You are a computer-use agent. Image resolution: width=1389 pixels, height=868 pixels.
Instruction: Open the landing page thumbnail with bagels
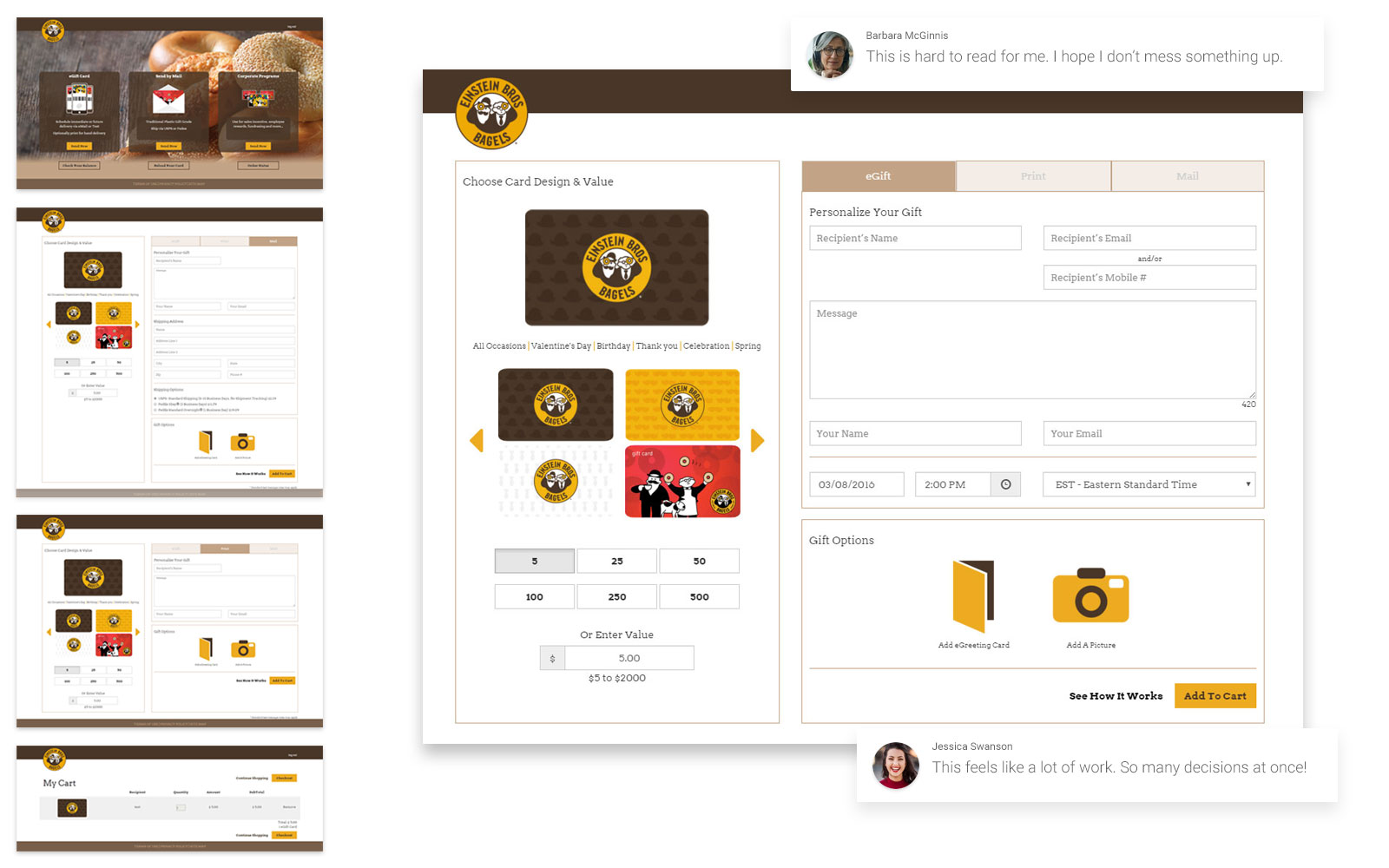[x=169, y=103]
